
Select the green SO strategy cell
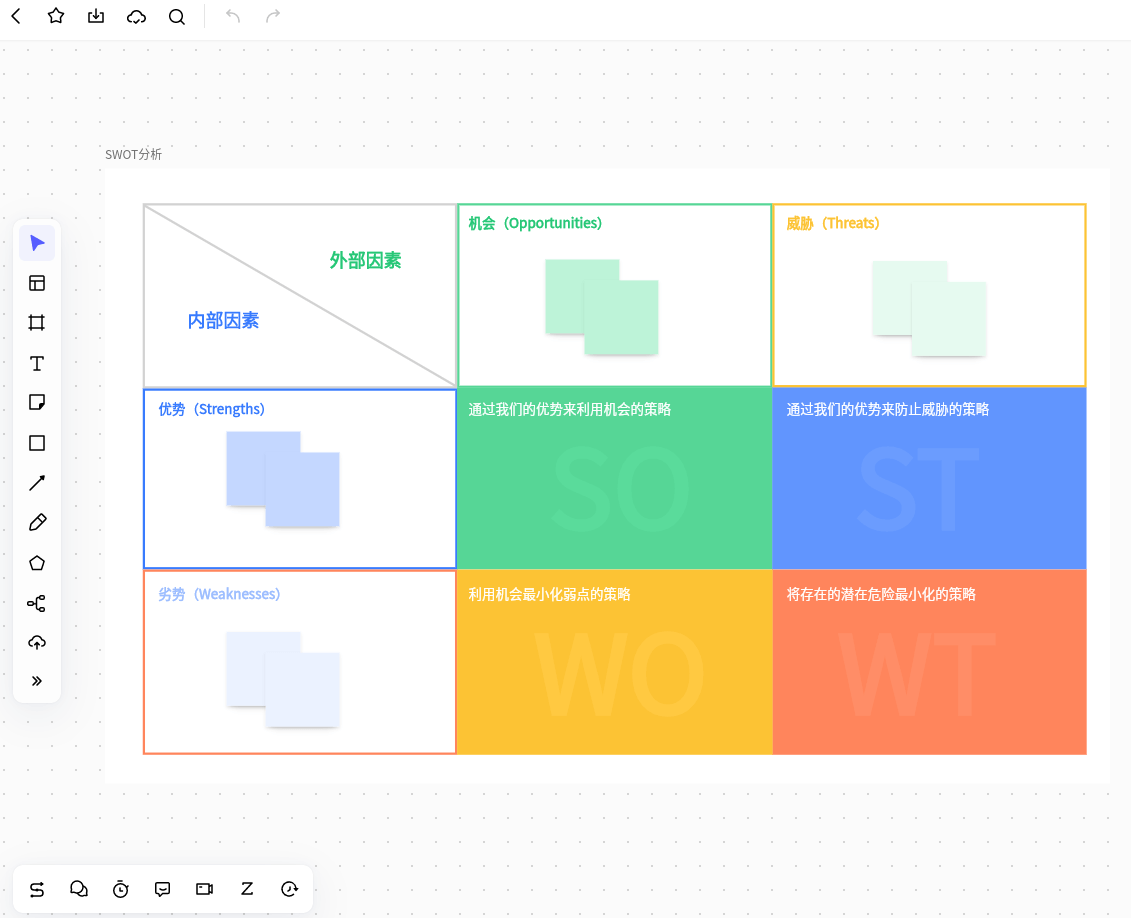click(x=614, y=480)
